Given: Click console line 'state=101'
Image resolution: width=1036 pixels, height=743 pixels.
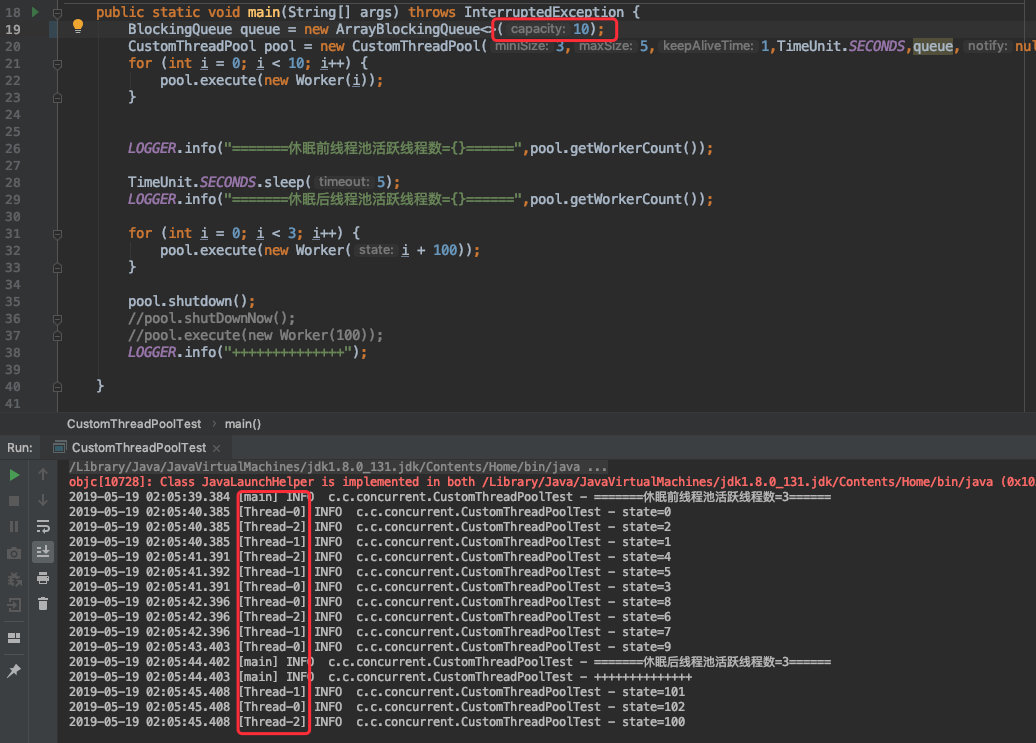Looking at the screenshot, I should 377,692.
